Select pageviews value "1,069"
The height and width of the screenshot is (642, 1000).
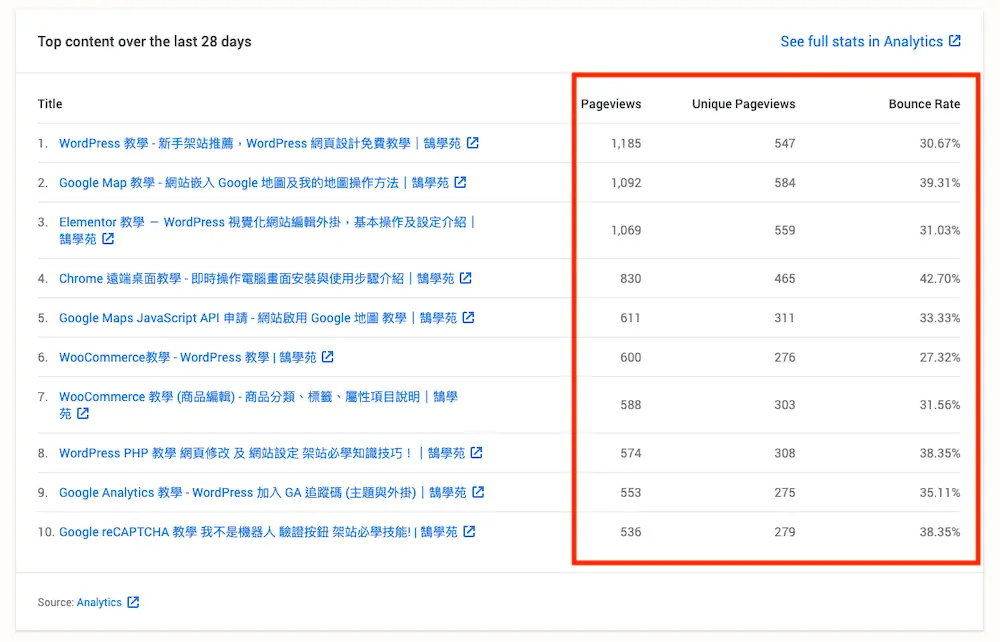coord(626,230)
